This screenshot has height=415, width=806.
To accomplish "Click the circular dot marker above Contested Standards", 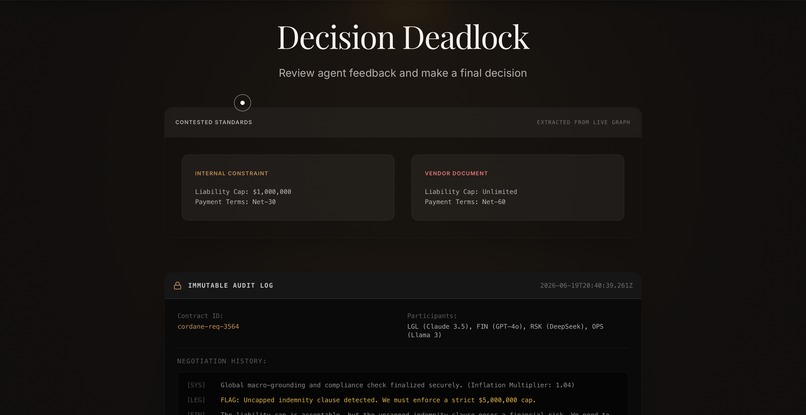I will pos(243,103).
